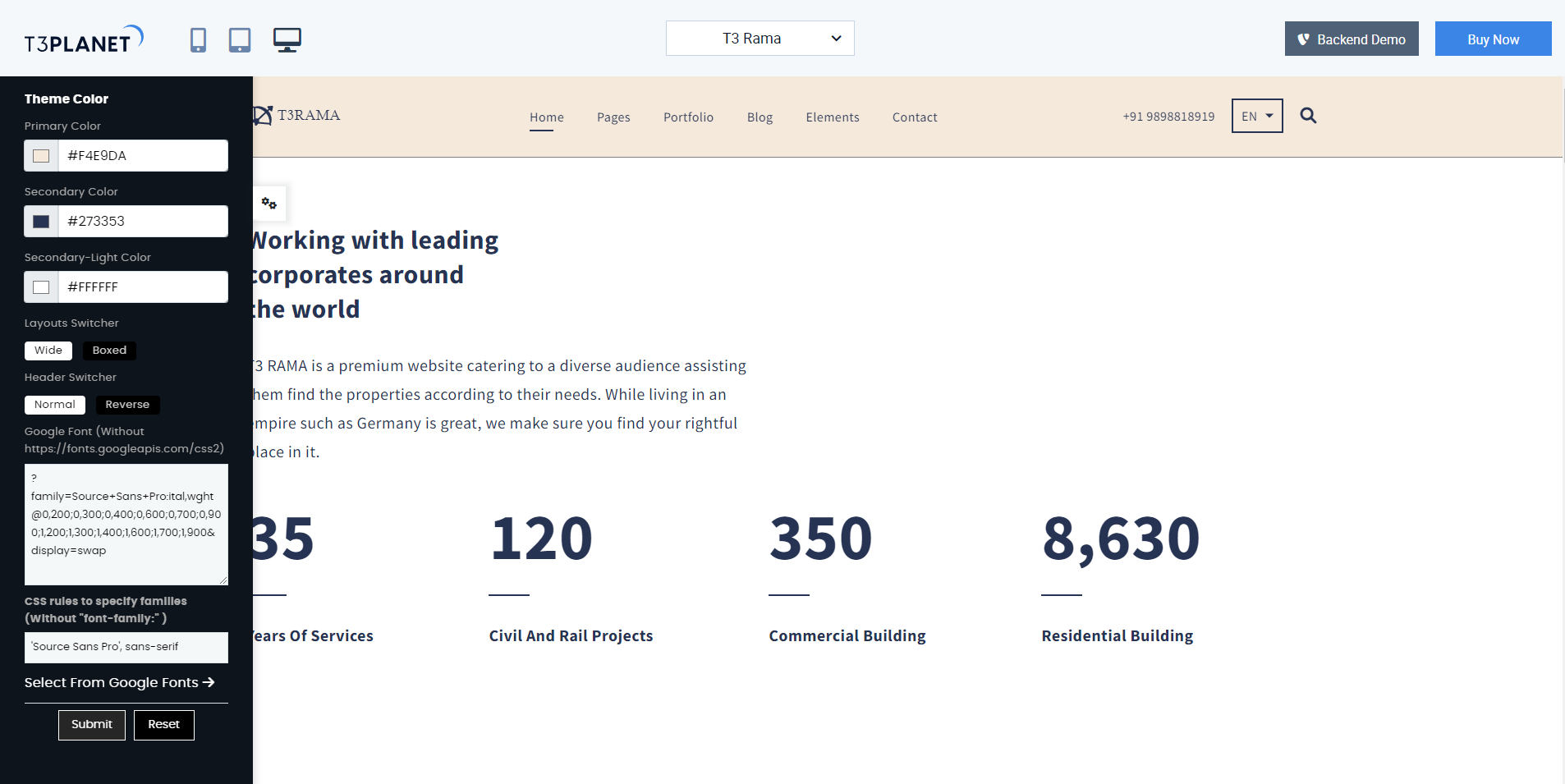Open the Elements menu
Image resolution: width=1565 pixels, height=784 pixels.
833,117
